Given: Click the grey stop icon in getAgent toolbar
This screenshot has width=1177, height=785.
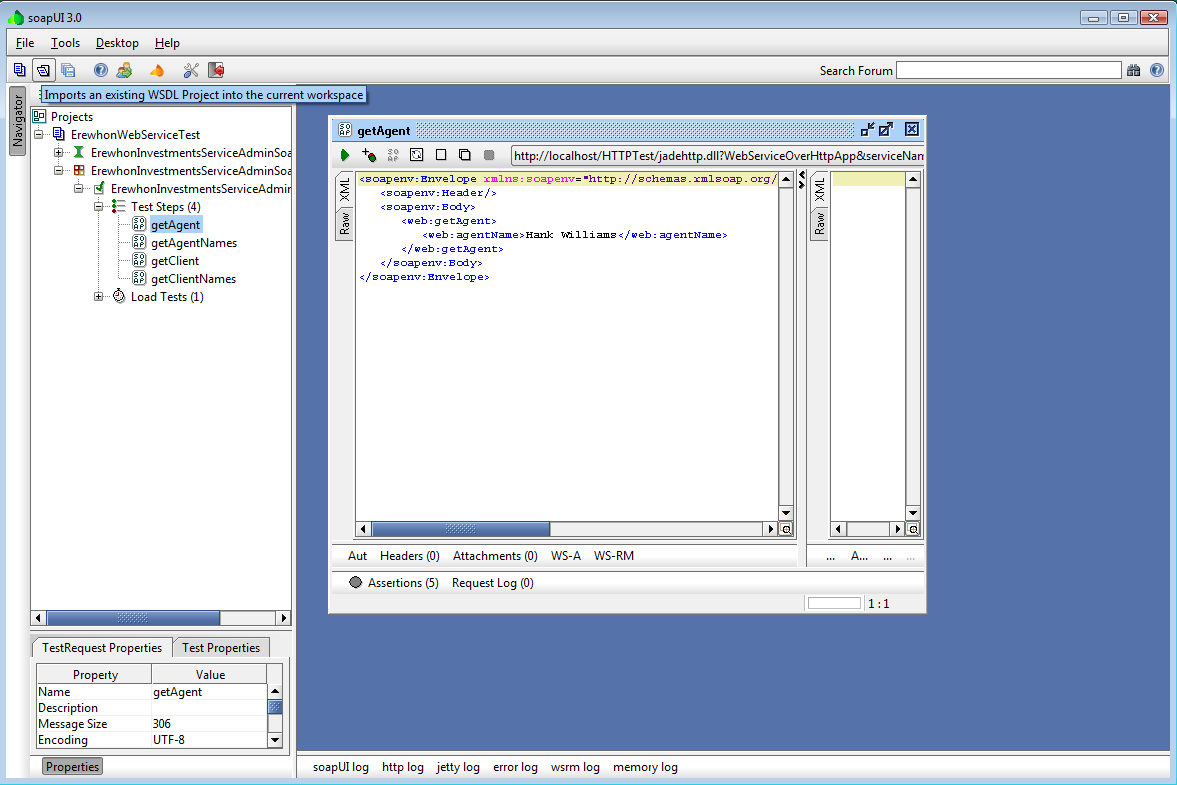Looking at the screenshot, I should point(489,155).
